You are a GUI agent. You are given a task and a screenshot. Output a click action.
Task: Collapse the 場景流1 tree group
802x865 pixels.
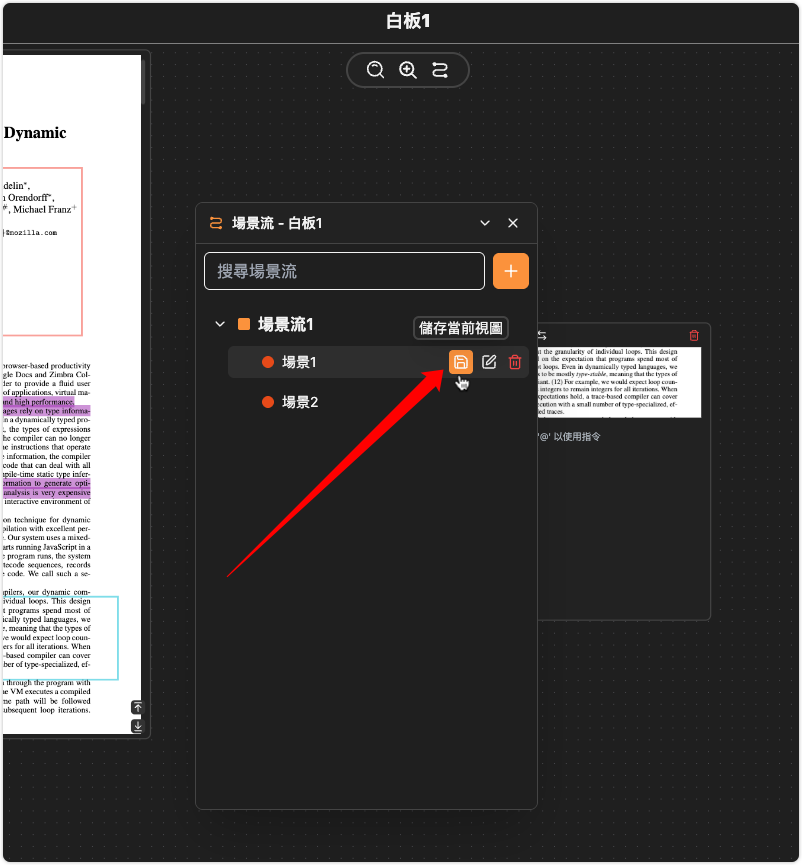point(220,324)
